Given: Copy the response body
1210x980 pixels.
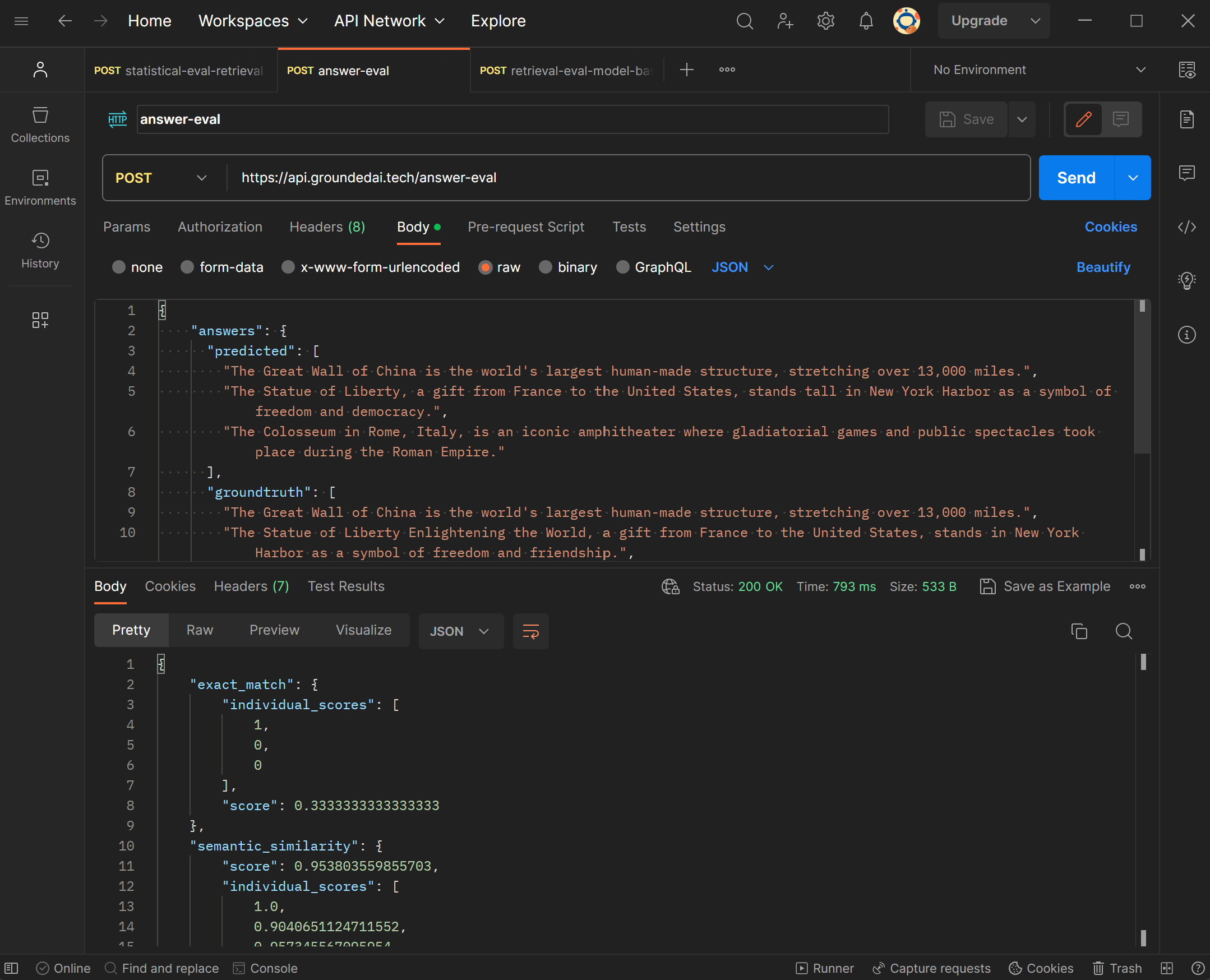Looking at the screenshot, I should (x=1079, y=631).
